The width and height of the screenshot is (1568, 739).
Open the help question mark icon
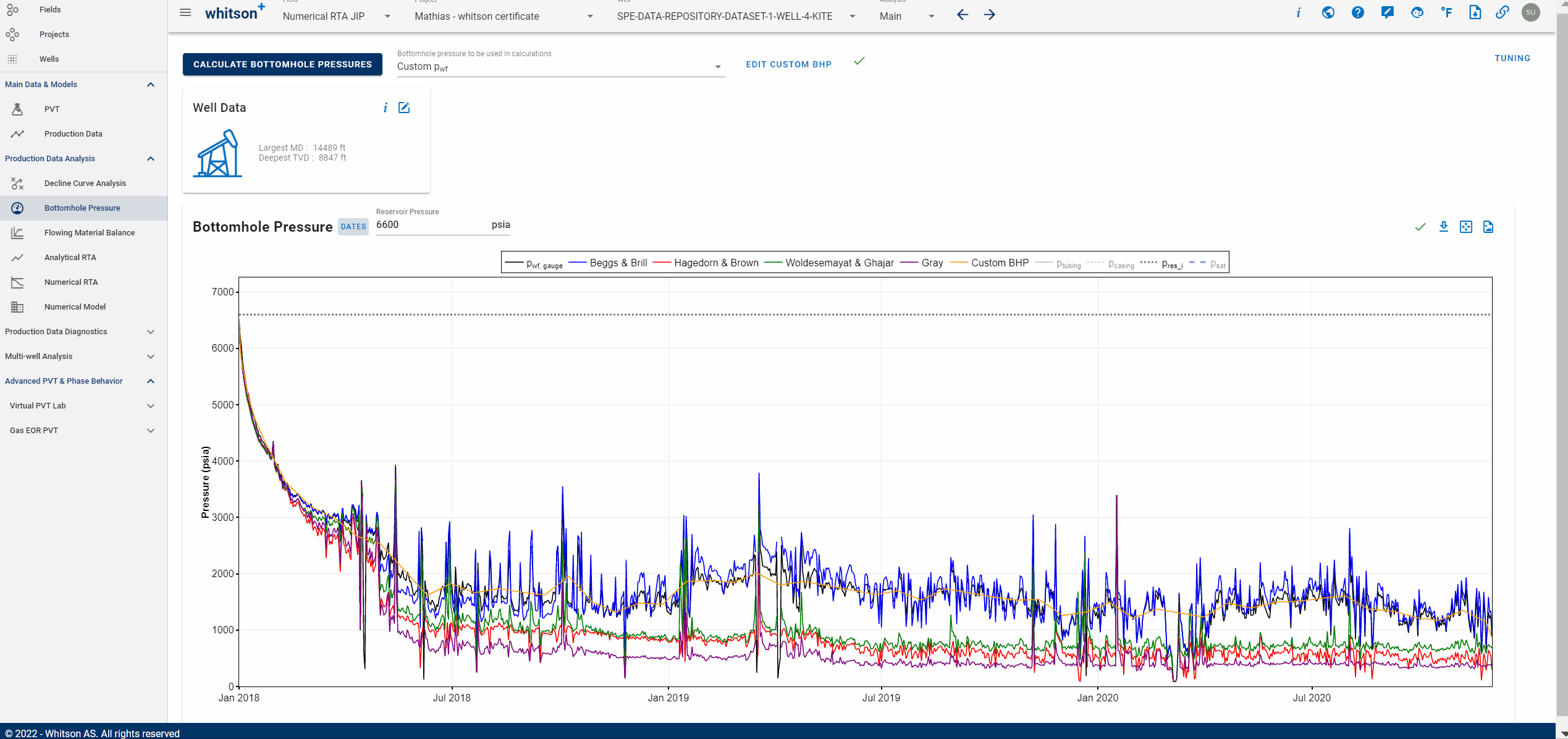[1357, 13]
